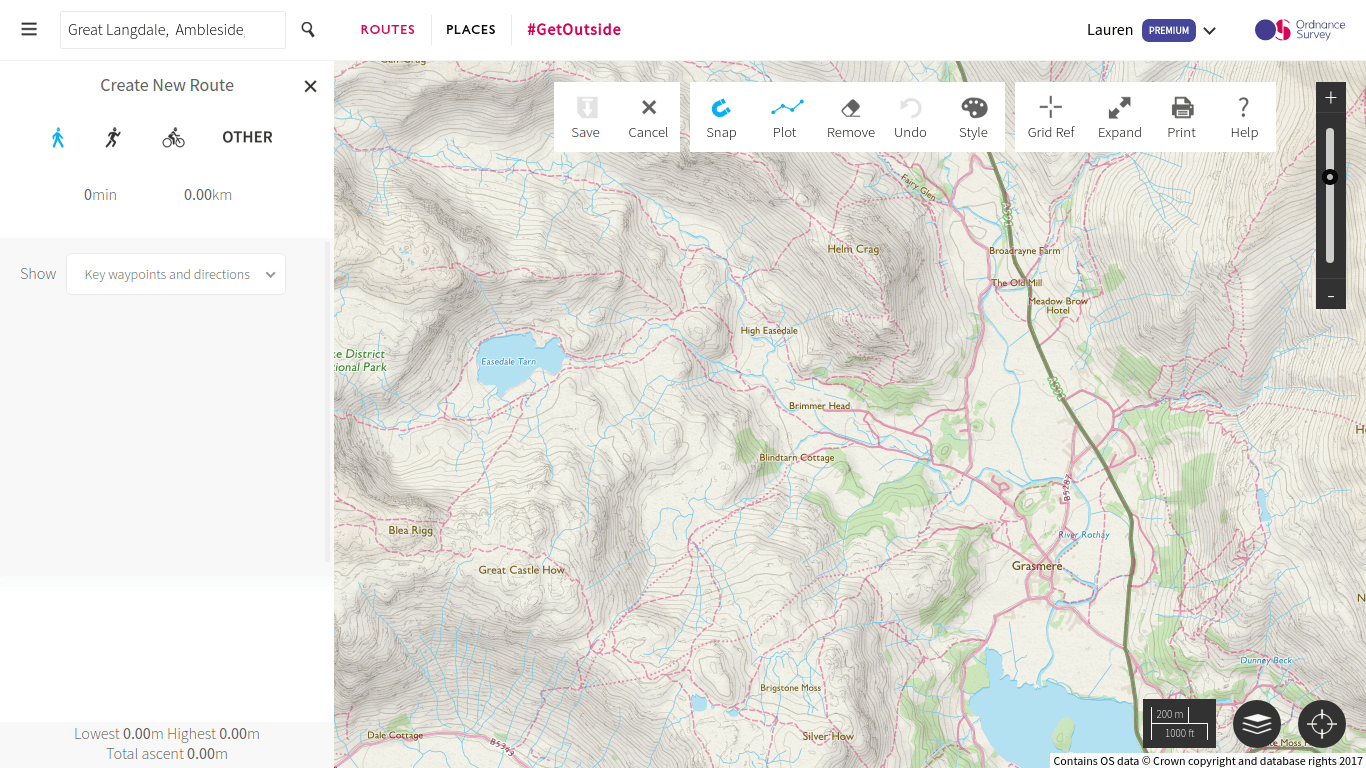Click the Silver How map label
The height and width of the screenshot is (768, 1366).
click(x=828, y=737)
